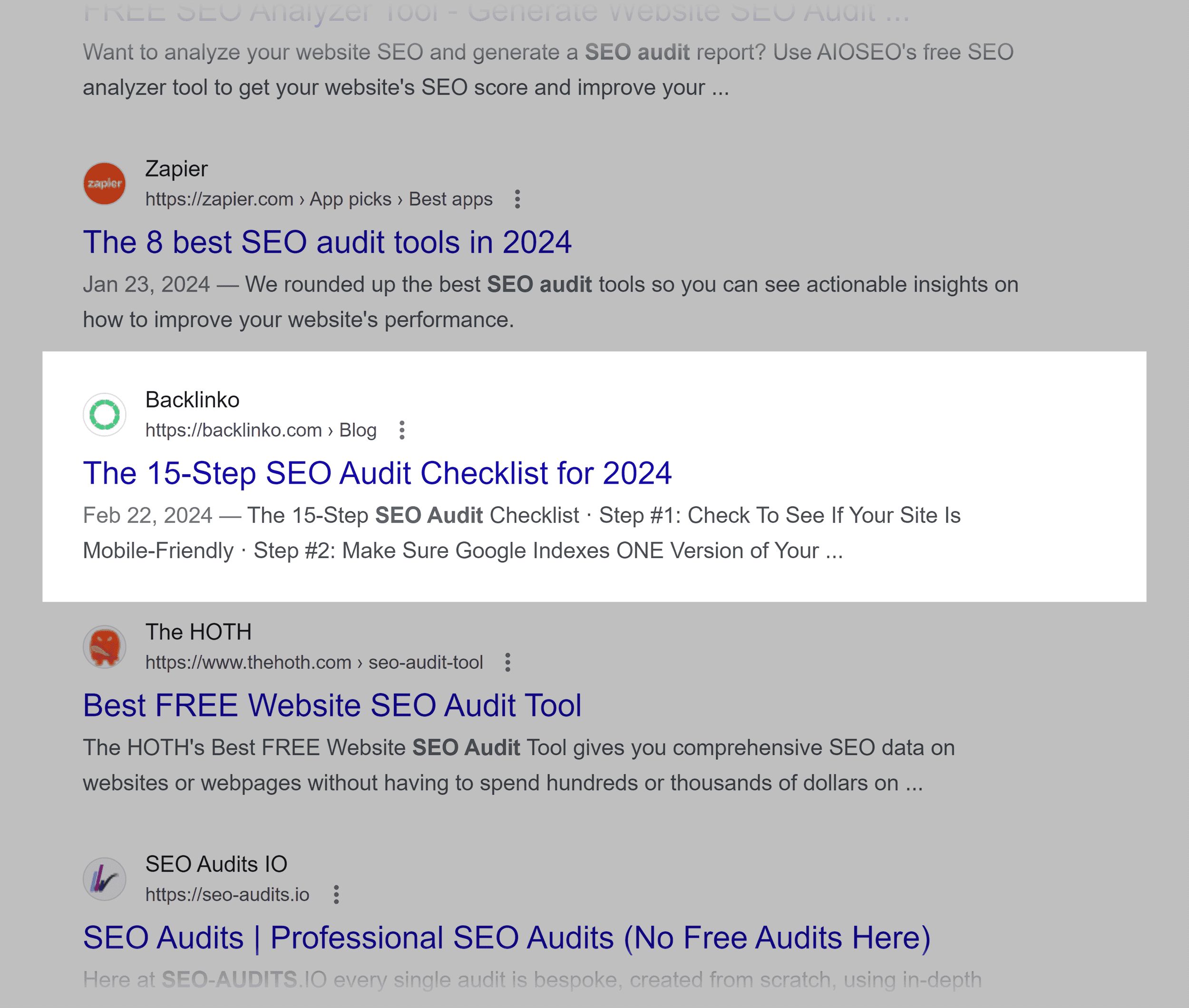The width and height of the screenshot is (1189, 1008).
Task: Click the SEO Audits IO favicon icon
Action: click(105, 879)
